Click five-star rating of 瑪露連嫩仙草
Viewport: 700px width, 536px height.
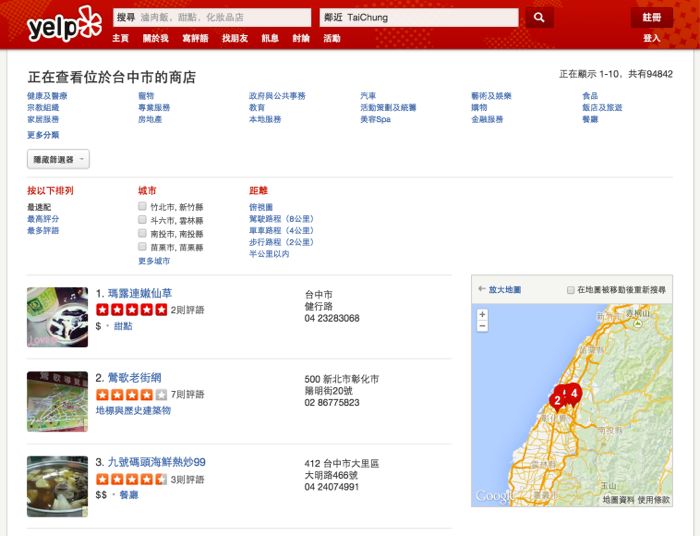(x=132, y=309)
